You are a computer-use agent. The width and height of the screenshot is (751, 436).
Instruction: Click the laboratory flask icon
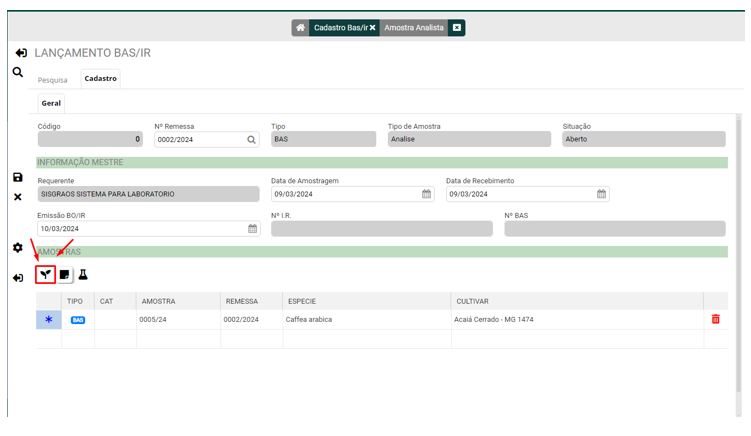click(84, 274)
